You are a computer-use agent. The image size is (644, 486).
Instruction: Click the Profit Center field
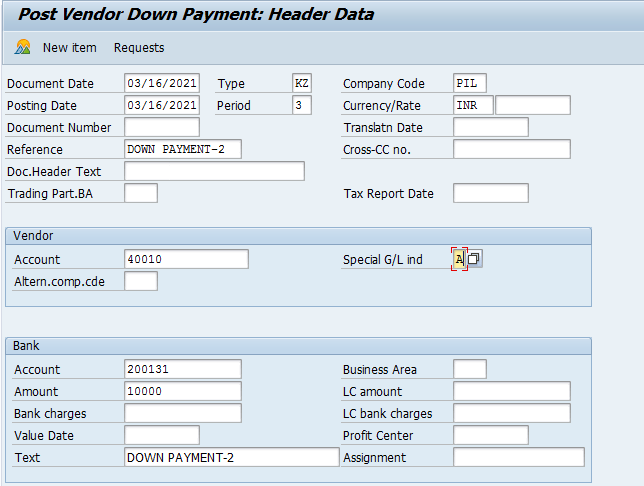(x=491, y=435)
